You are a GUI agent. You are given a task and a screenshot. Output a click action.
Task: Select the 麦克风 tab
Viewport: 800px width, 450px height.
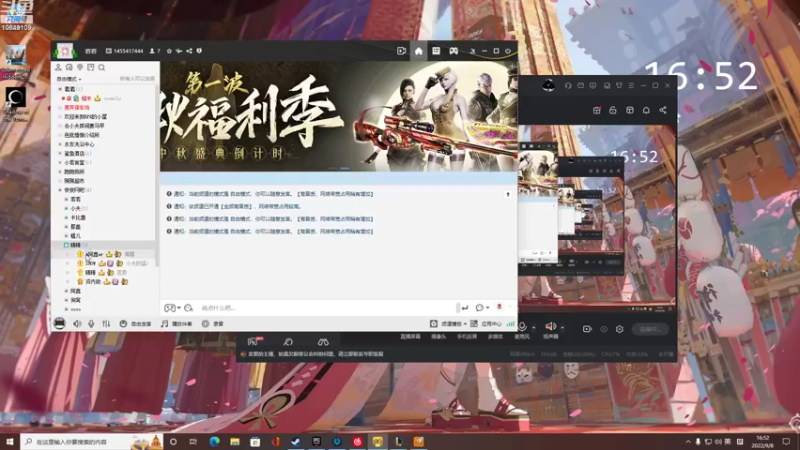pyautogui.click(x=522, y=337)
